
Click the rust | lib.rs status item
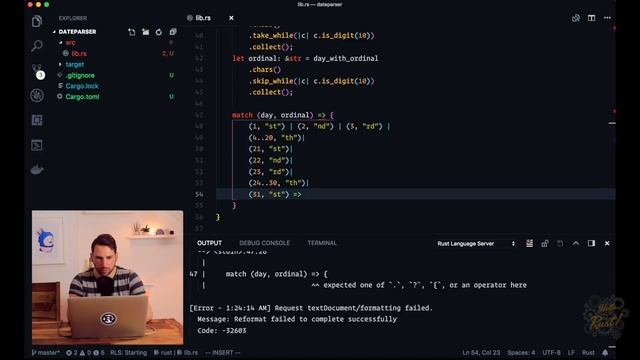(176, 352)
